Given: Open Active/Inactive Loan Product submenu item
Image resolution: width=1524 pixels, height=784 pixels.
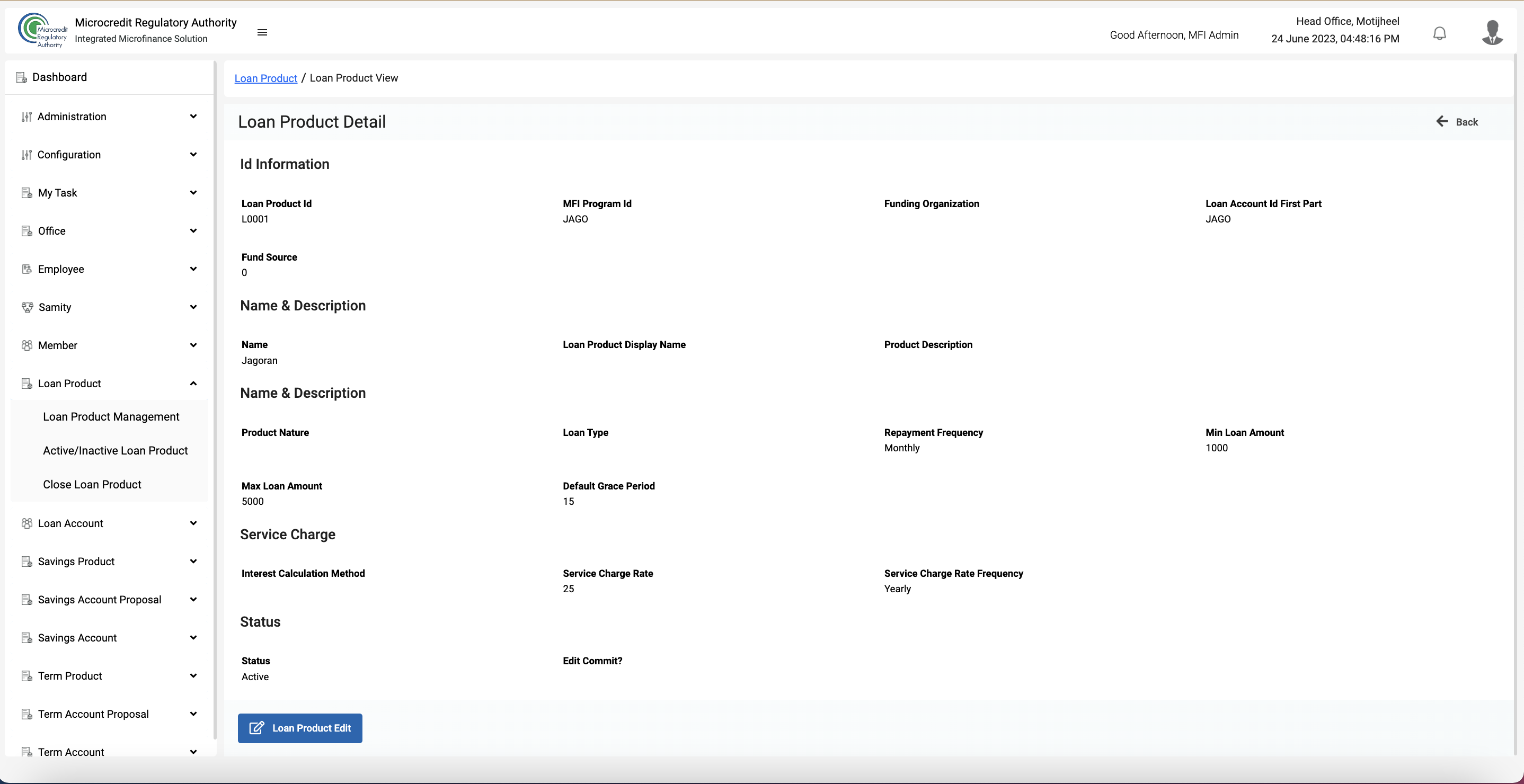Looking at the screenshot, I should pyautogui.click(x=116, y=450).
